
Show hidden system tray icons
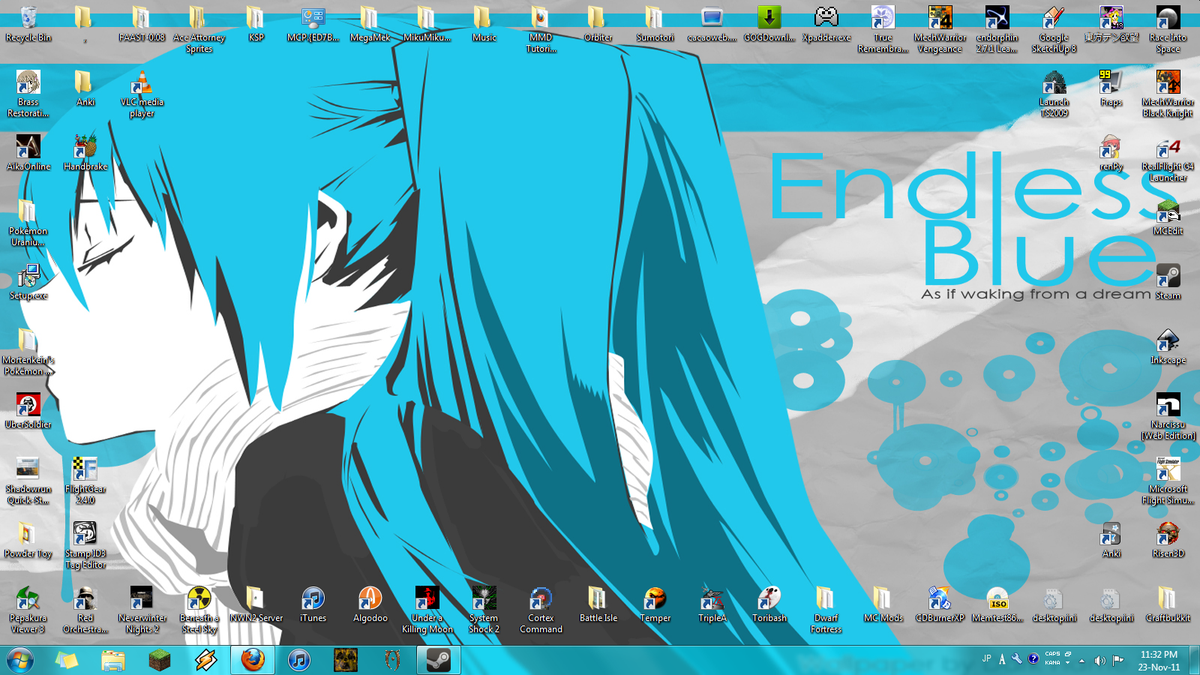[1082, 661]
